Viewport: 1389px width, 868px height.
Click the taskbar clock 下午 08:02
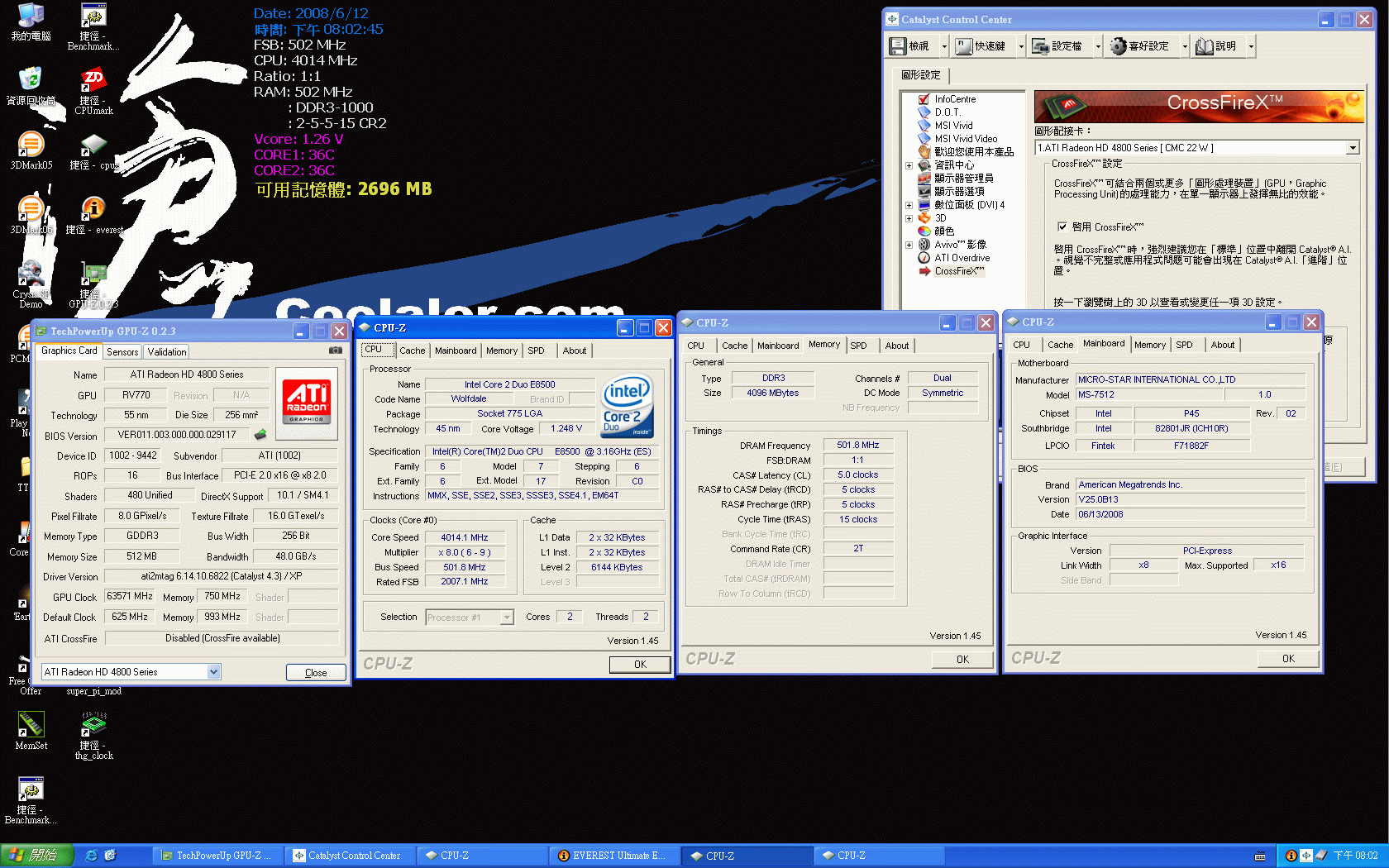tap(1356, 856)
